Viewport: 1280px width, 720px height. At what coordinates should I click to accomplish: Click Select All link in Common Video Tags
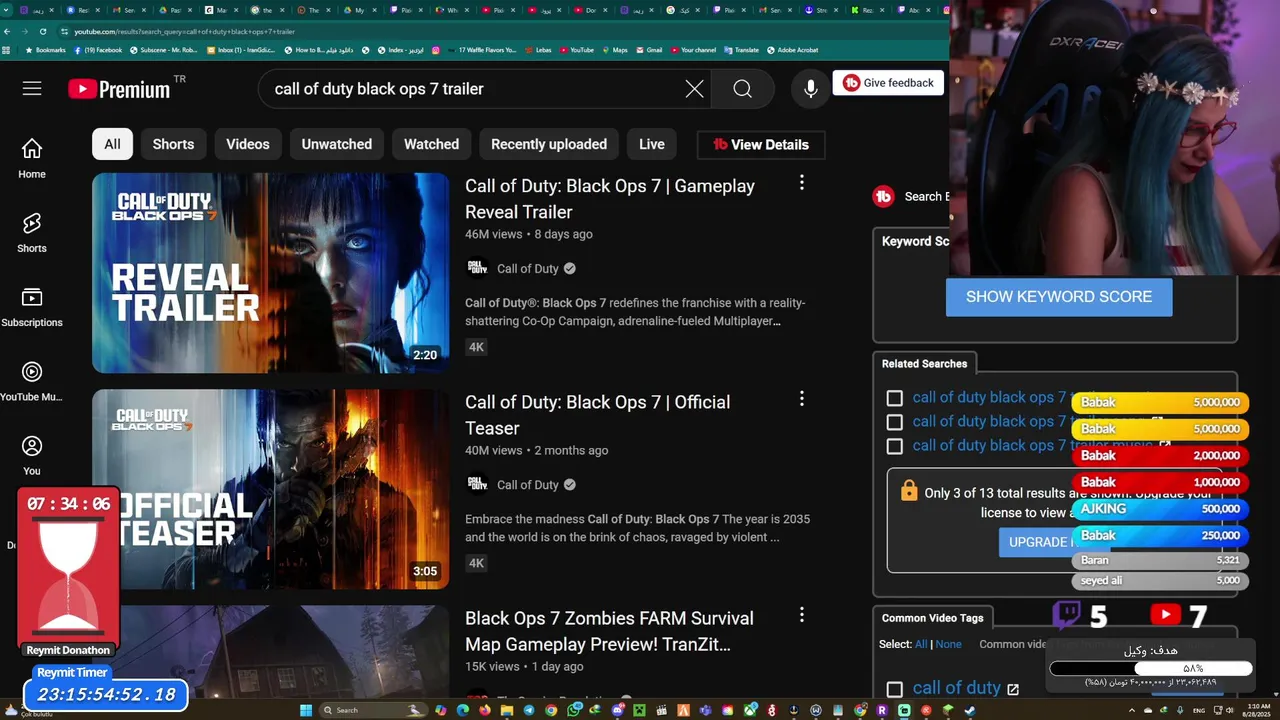(921, 644)
